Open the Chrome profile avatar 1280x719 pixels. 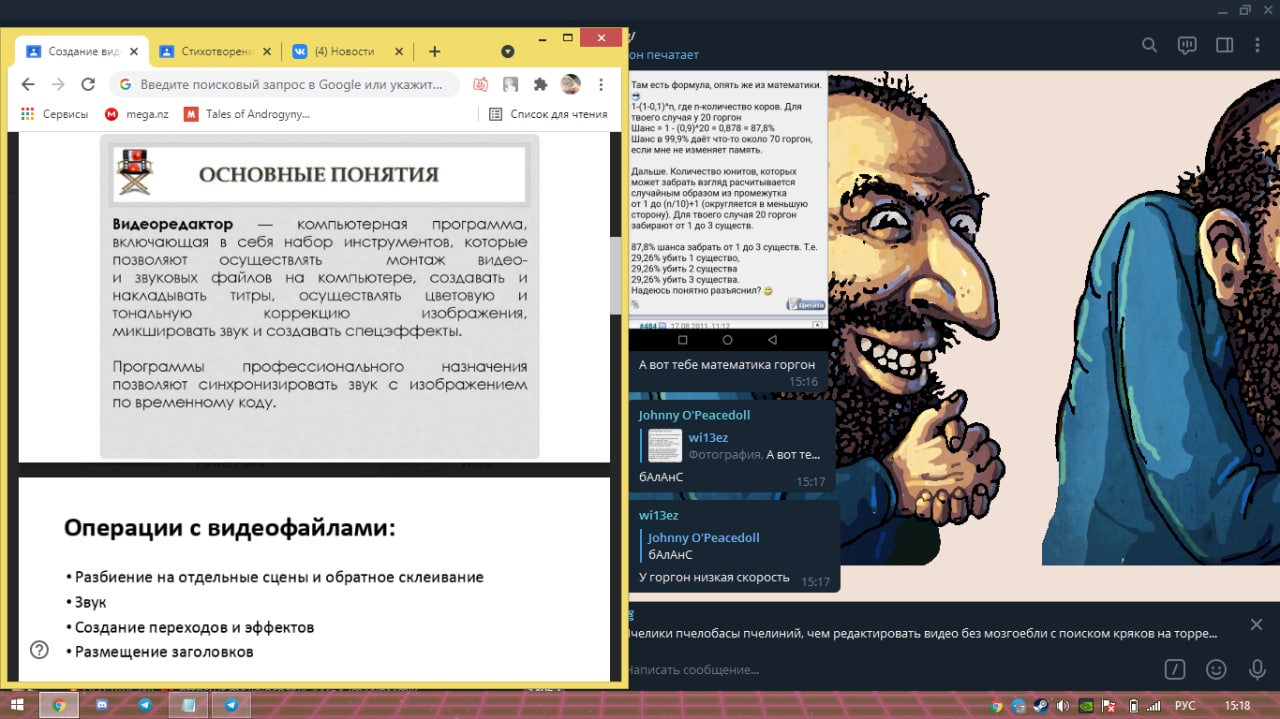point(570,85)
